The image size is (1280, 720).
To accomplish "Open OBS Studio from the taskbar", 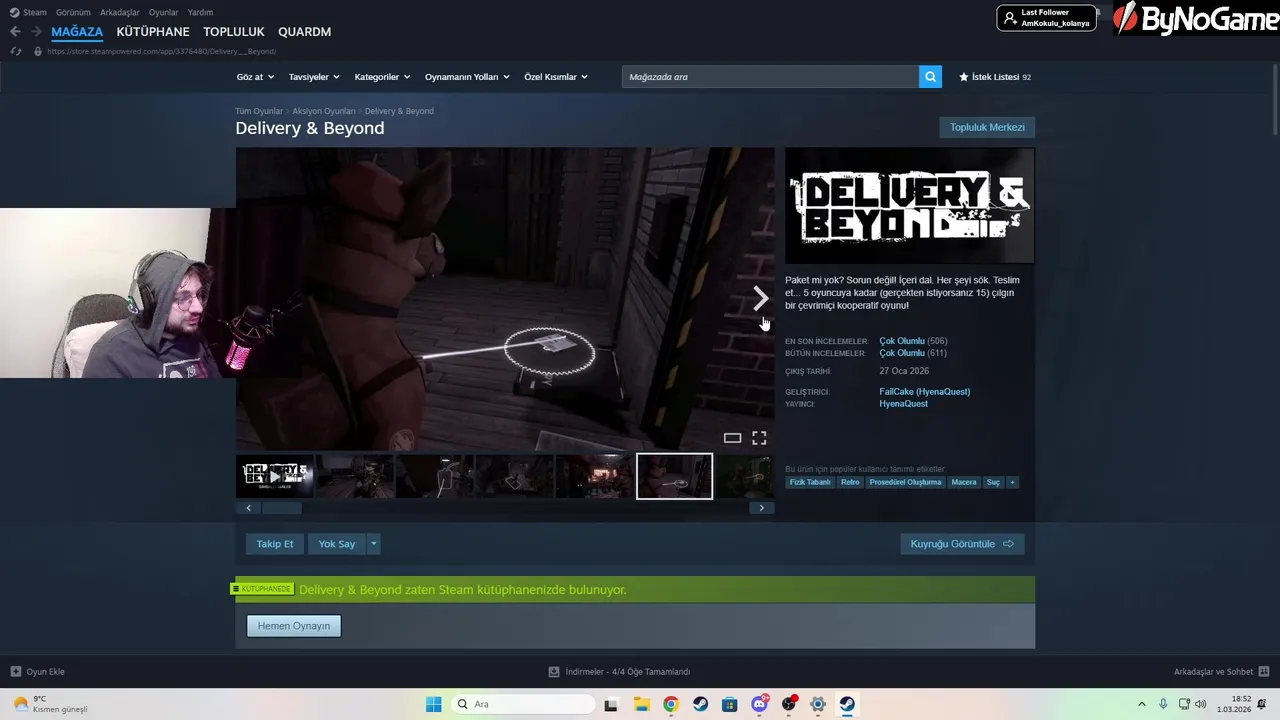I will coord(789,704).
